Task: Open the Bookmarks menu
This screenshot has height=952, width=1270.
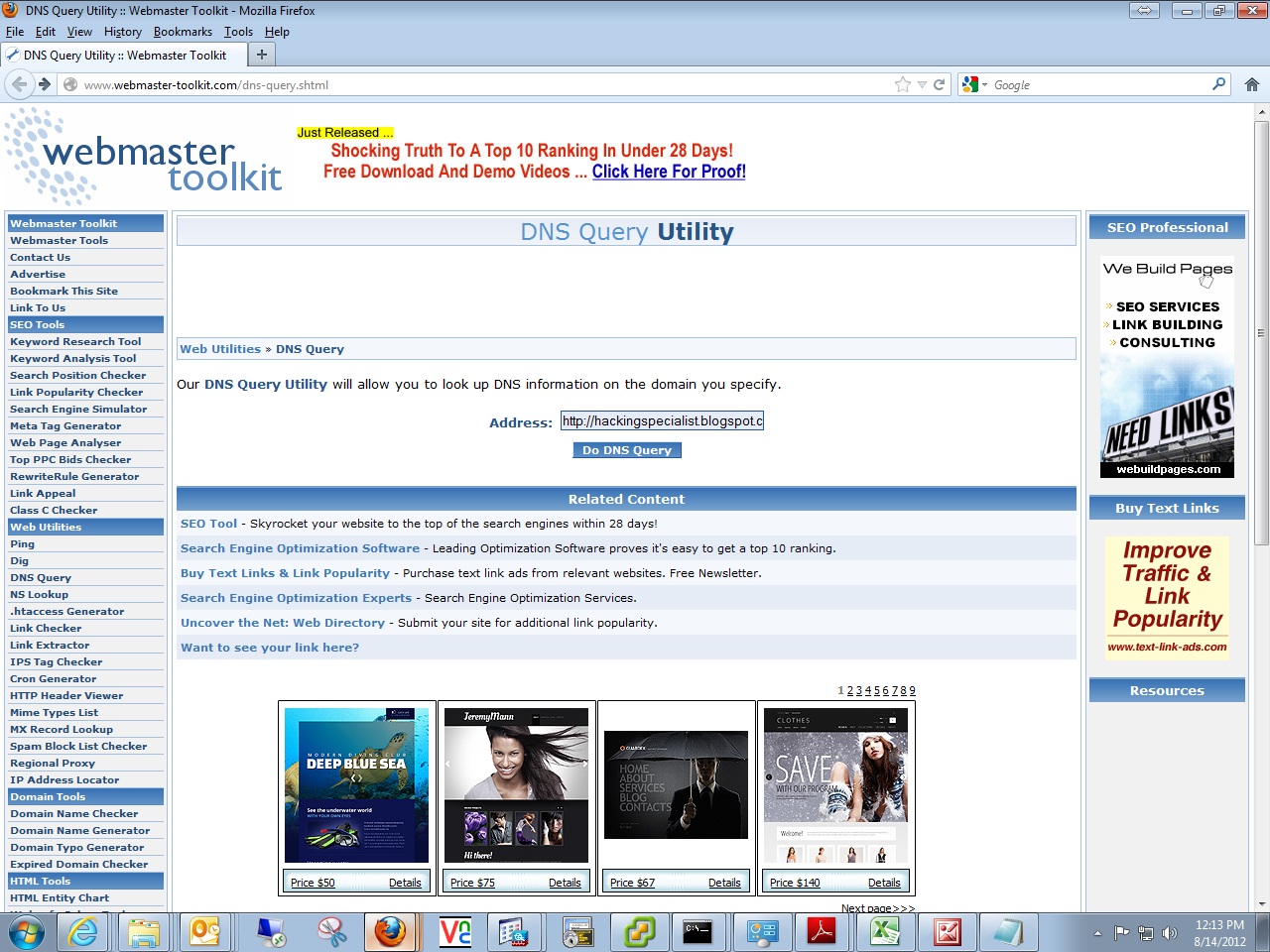Action: (x=183, y=32)
